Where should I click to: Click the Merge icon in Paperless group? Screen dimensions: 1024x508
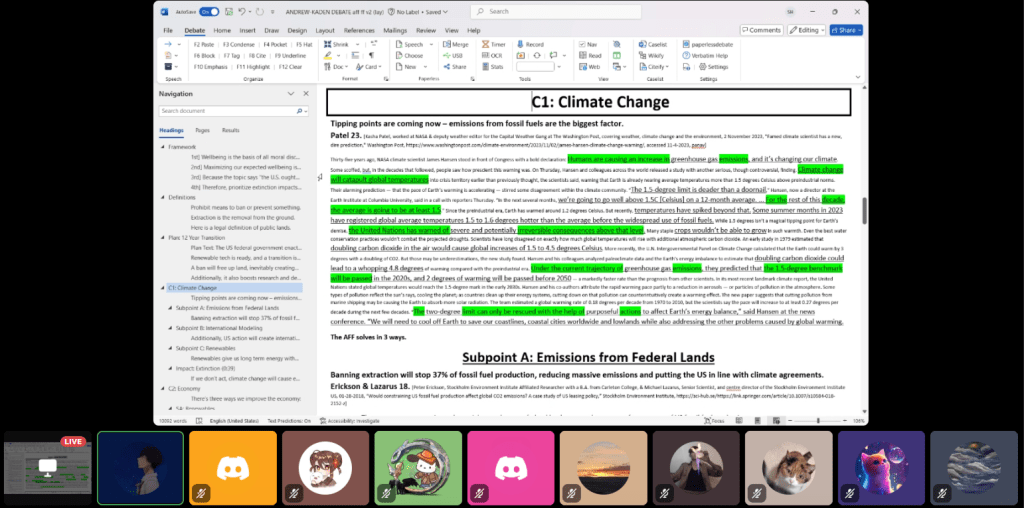click(456, 45)
